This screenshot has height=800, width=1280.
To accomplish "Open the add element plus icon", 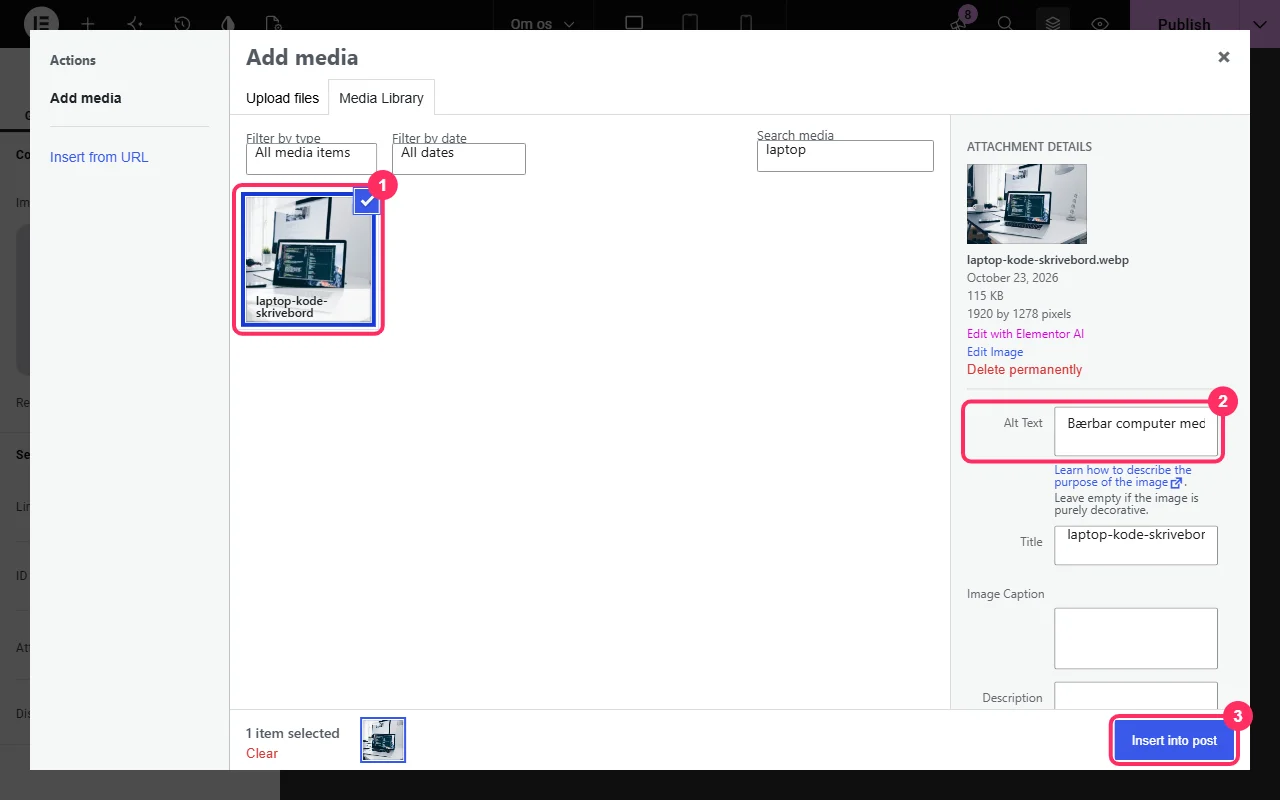I will tap(88, 24).
